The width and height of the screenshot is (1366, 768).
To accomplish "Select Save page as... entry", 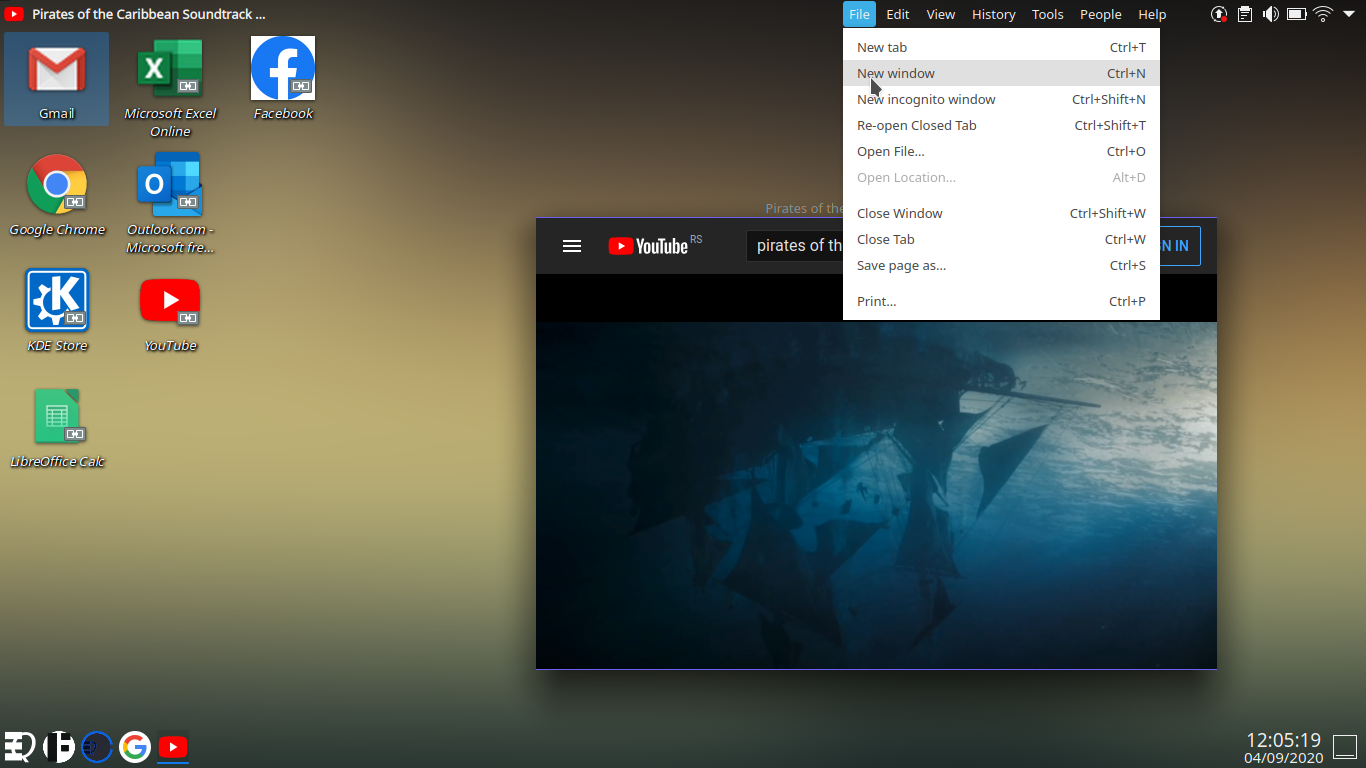I will tap(1001, 265).
